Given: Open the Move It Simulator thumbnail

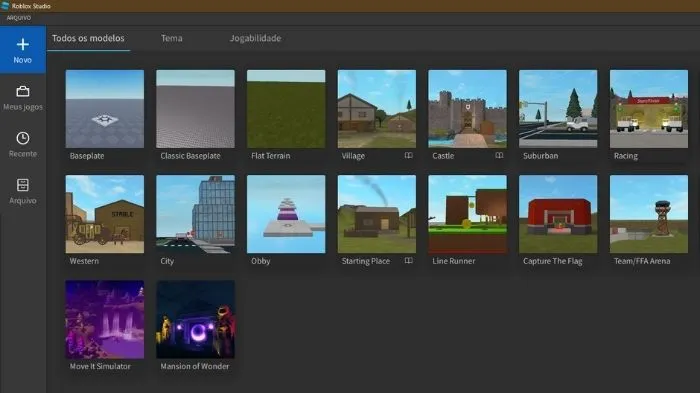Looking at the screenshot, I should pyautogui.click(x=105, y=319).
